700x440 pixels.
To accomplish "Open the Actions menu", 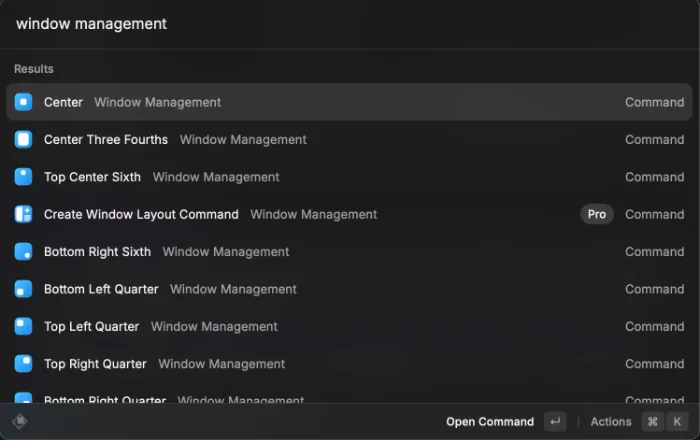I will pyautogui.click(x=611, y=422).
